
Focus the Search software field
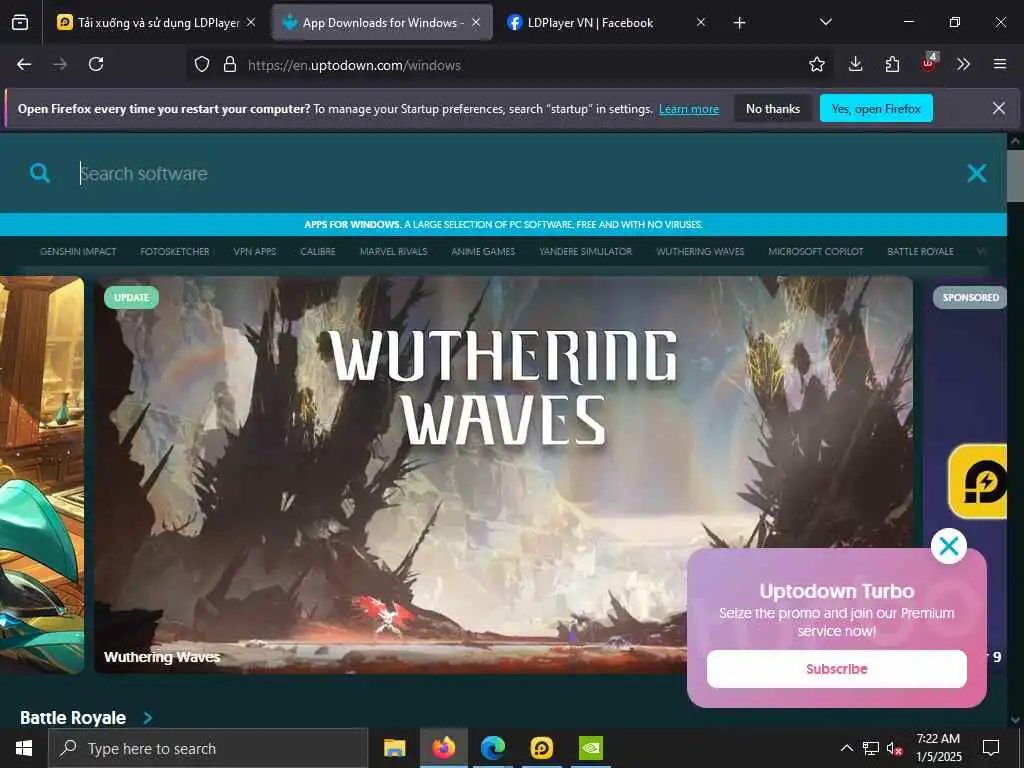(509, 174)
